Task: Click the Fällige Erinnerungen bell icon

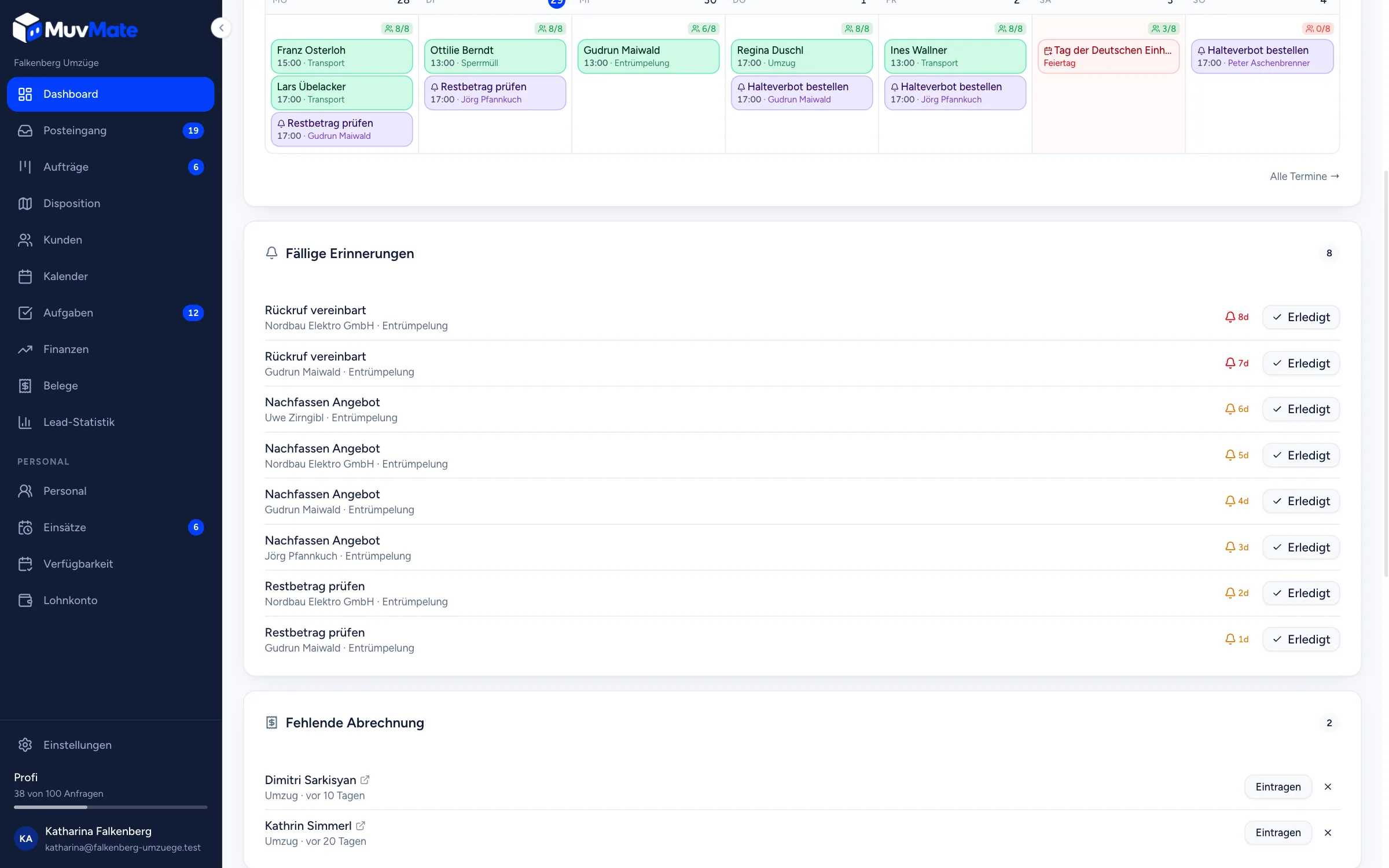Action: click(271, 253)
